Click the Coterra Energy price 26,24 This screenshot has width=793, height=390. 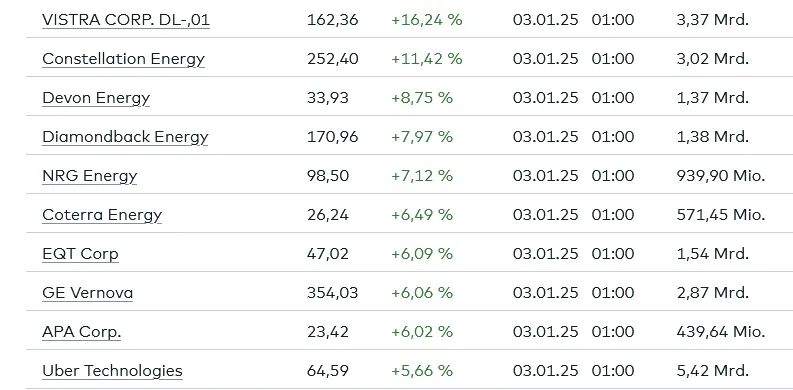(x=328, y=214)
